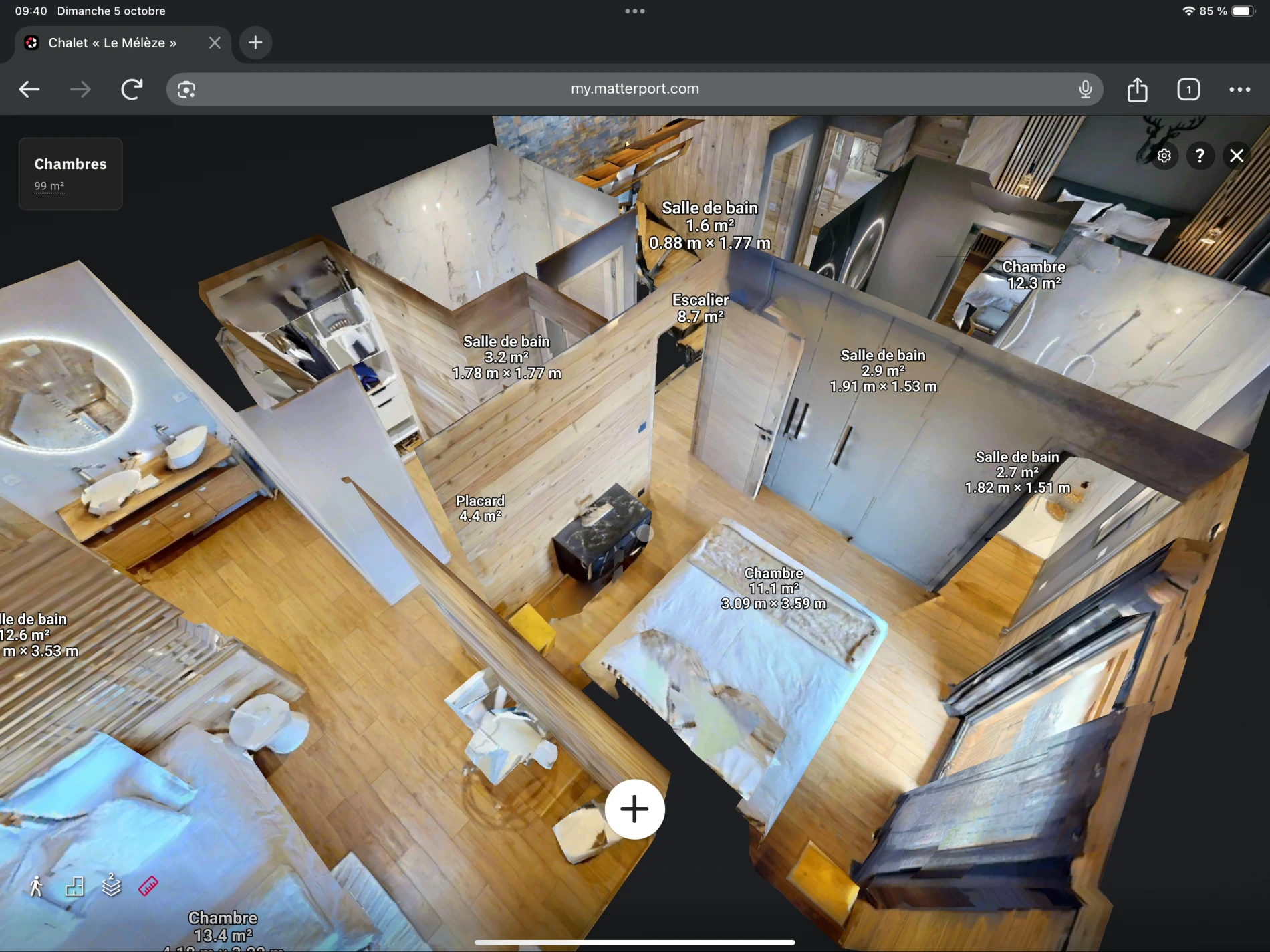Open the floor selector layers icon

[111, 886]
